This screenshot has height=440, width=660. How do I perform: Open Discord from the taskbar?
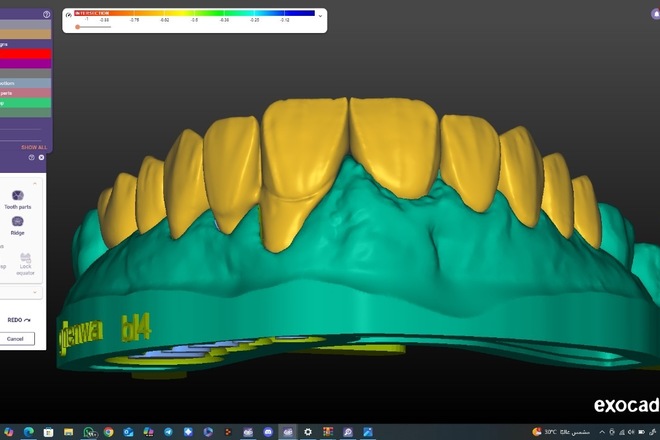(x=268, y=432)
